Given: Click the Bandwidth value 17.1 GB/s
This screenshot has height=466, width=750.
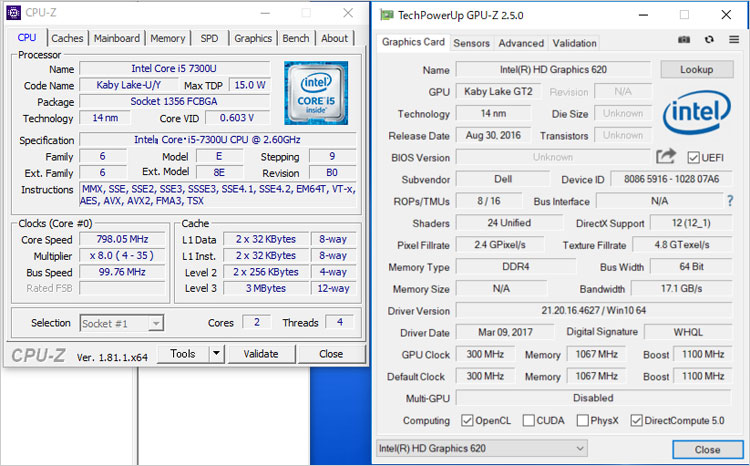Looking at the screenshot, I should click(x=682, y=288).
